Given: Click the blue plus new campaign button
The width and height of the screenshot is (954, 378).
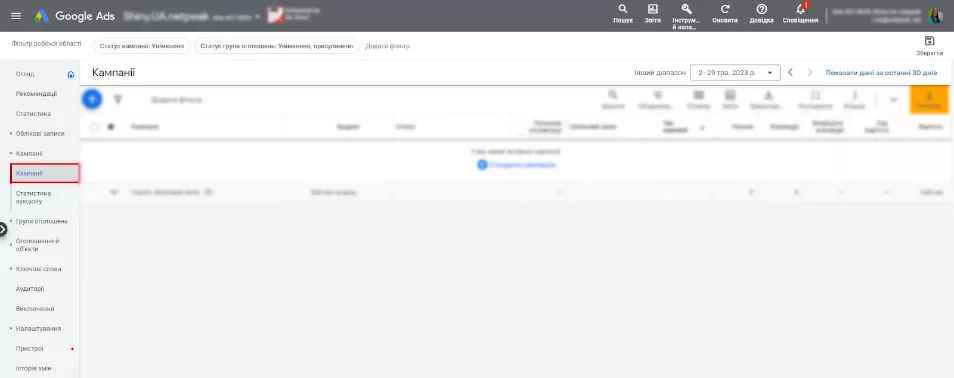Looking at the screenshot, I should click(x=91, y=99).
